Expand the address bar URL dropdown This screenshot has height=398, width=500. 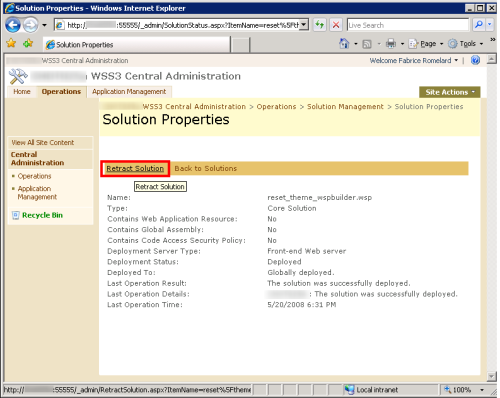click(x=303, y=25)
